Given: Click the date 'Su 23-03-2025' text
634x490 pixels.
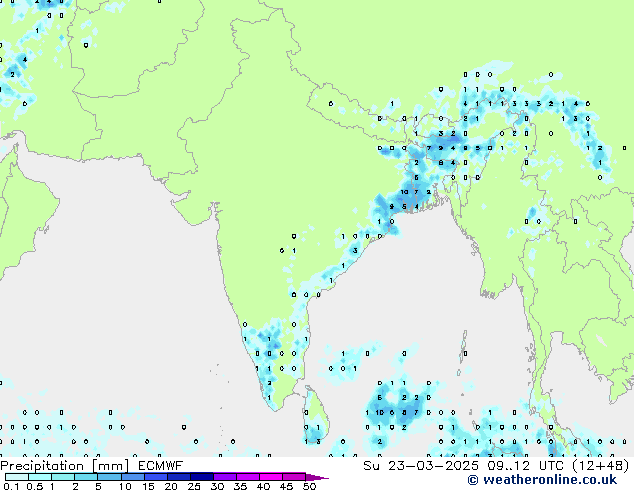Looking at the screenshot, I should (x=421, y=466).
